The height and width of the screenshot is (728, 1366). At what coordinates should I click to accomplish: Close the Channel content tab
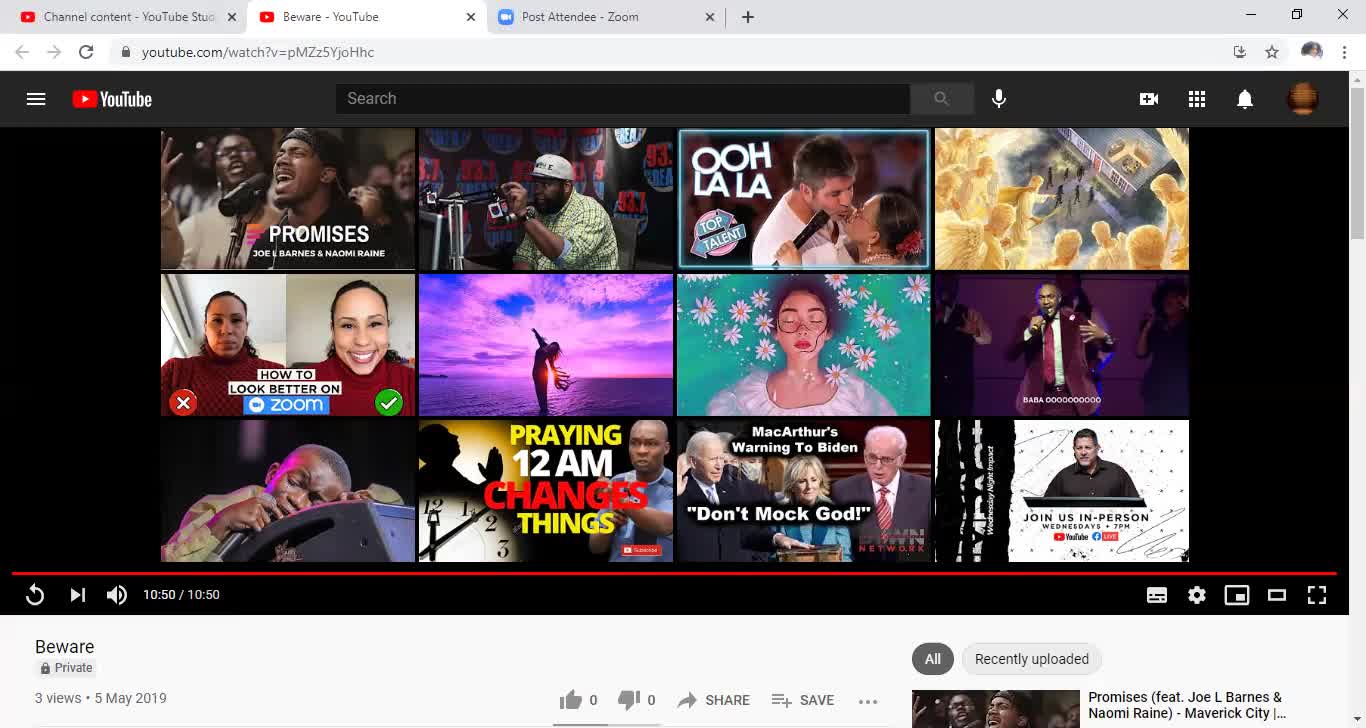click(x=231, y=17)
